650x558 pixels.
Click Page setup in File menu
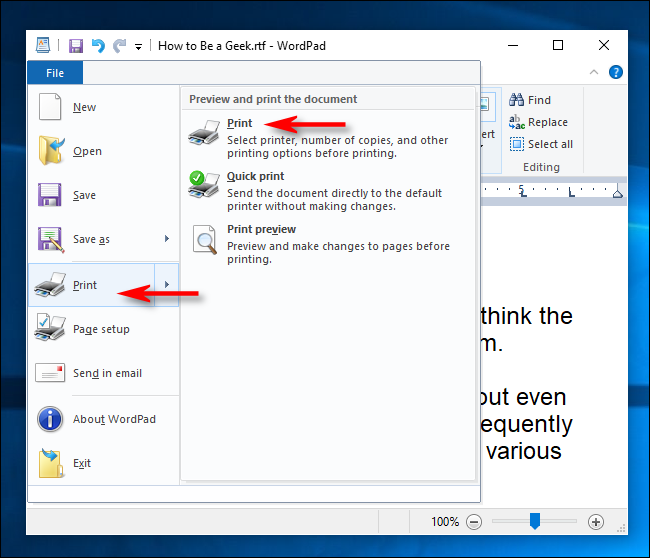pyautogui.click(x=101, y=329)
